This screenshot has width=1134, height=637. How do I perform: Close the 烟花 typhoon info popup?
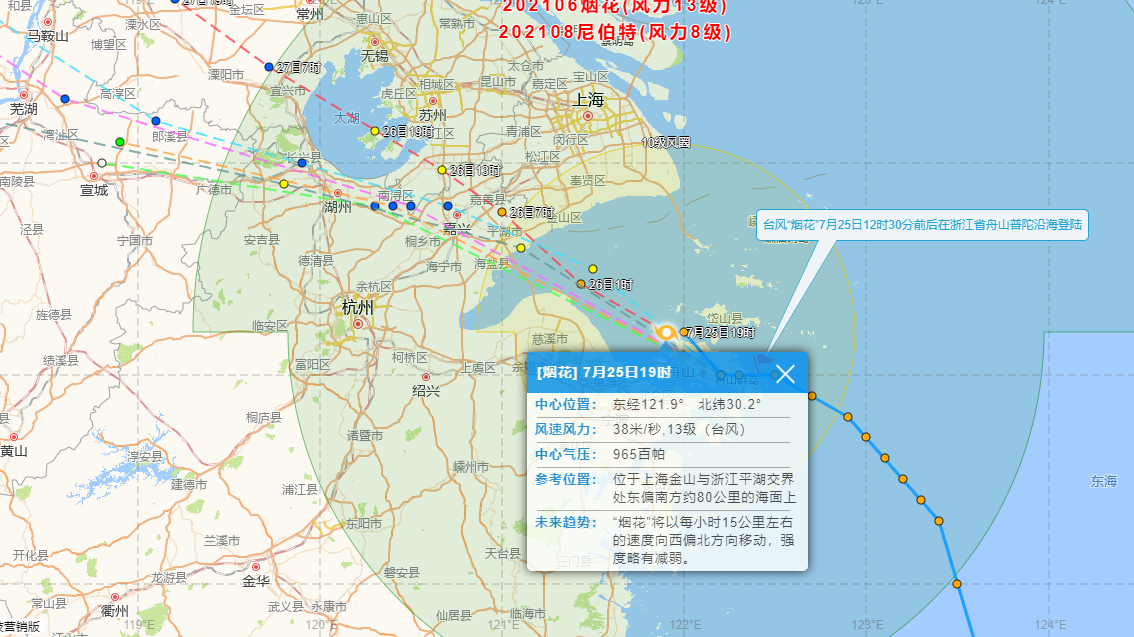coord(785,374)
